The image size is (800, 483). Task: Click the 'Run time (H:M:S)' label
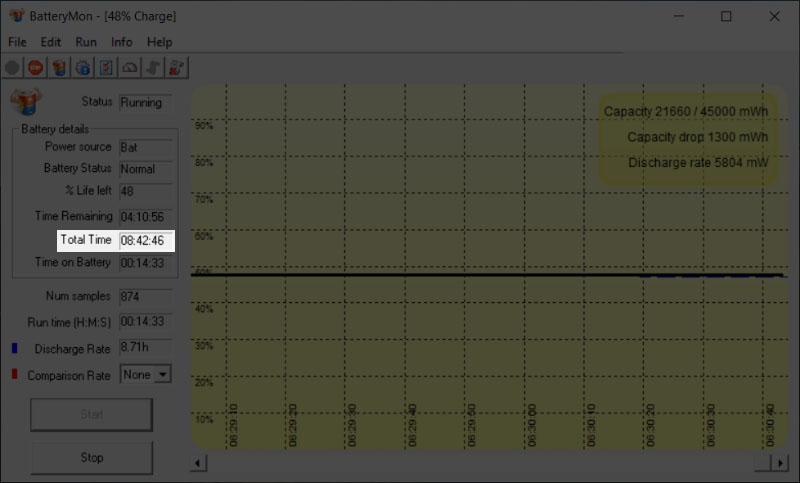[x=69, y=322]
